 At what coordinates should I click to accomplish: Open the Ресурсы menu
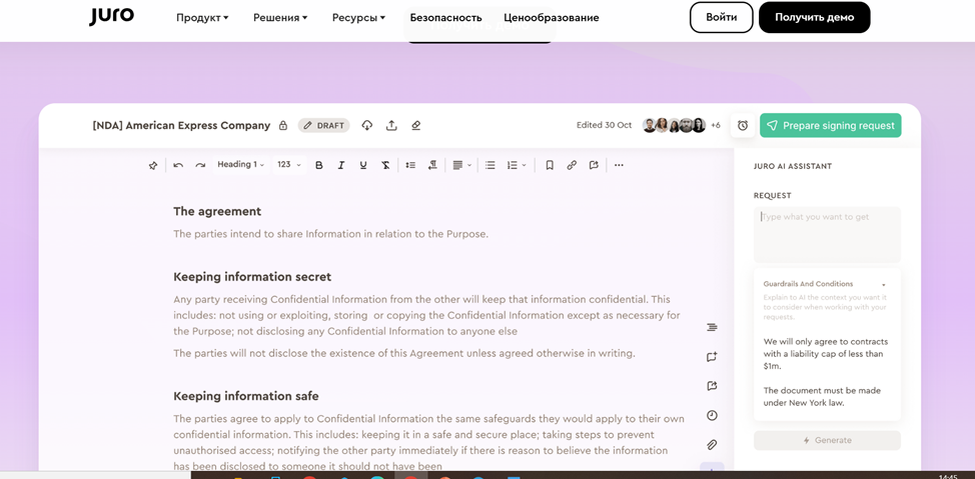pyautogui.click(x=359, y=17)
